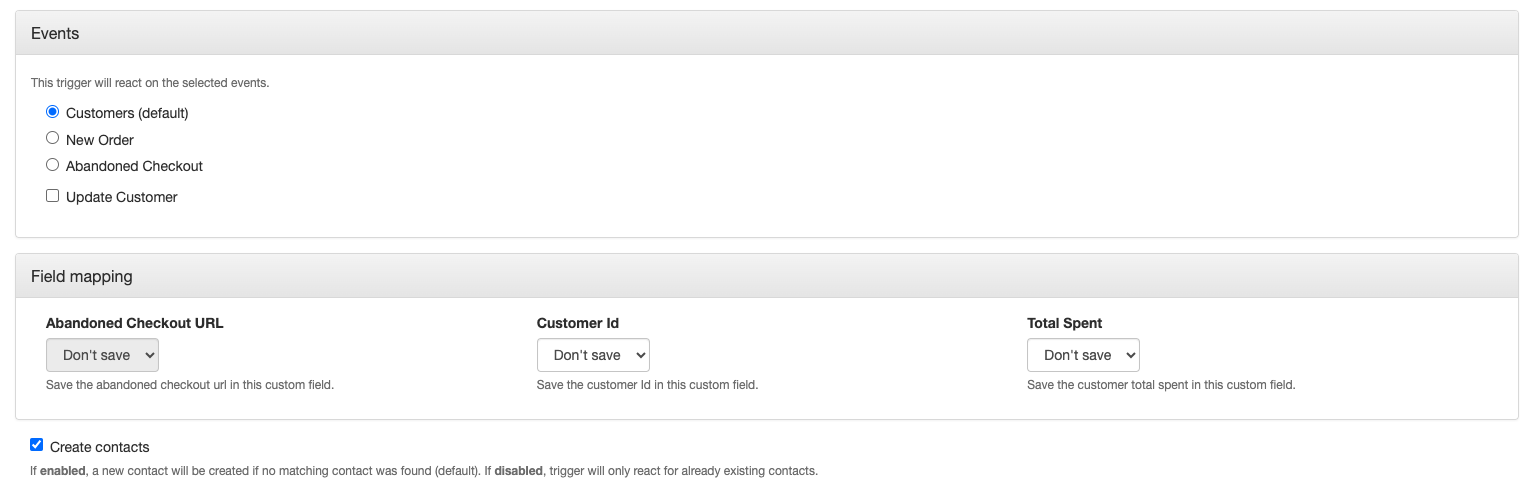This screenshot has width=1533, height=492.
Task: Click the customer total spent help text
Action: pyautogui.click(x=1161, y=385)
